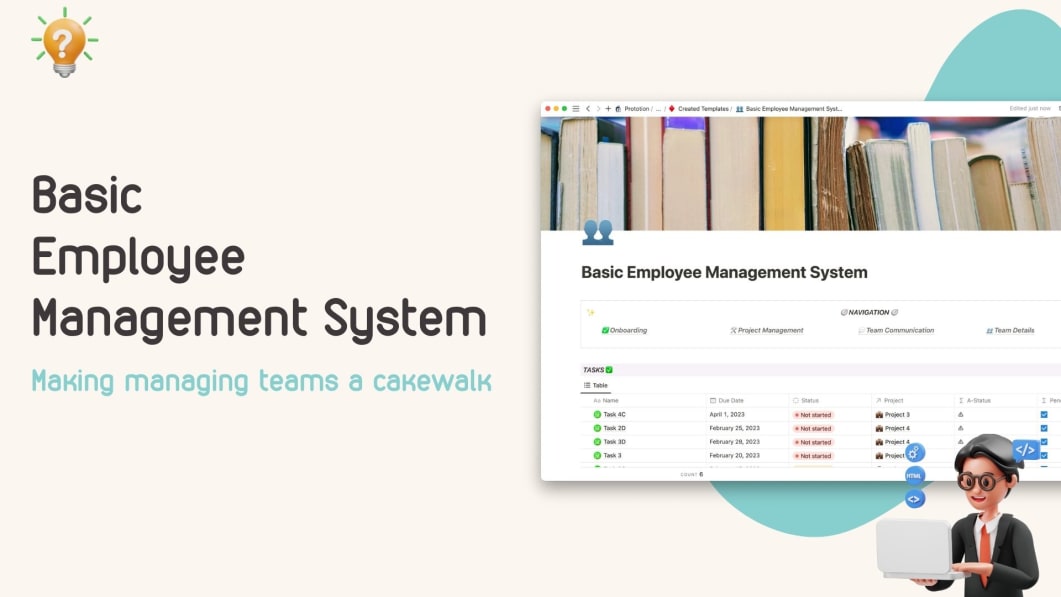
Task: Click the green progress icon beside Task 4C
Action: (x=596, y=414)
